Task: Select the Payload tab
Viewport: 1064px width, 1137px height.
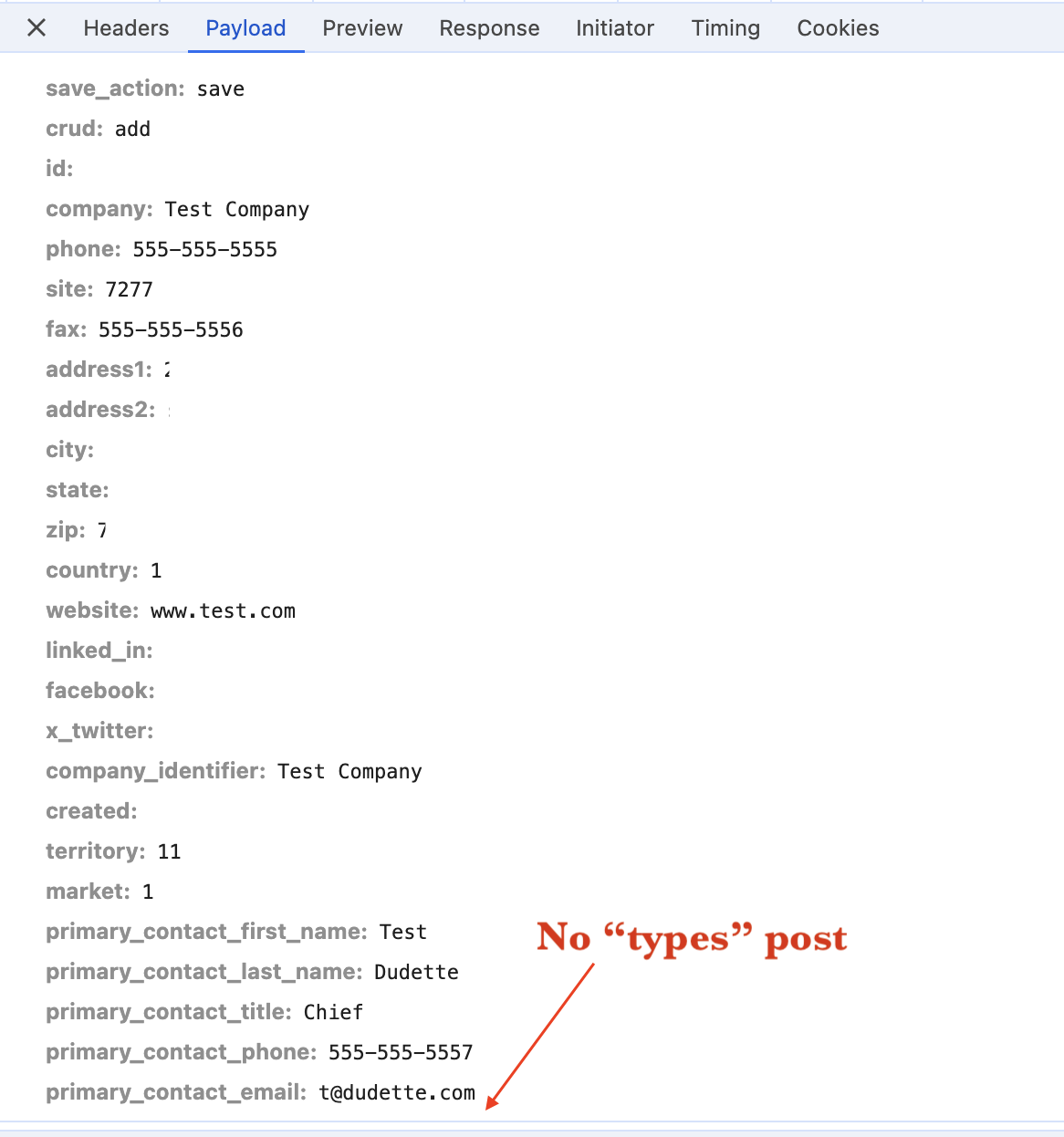Action: pyautogui.click(x=245, y=28)
